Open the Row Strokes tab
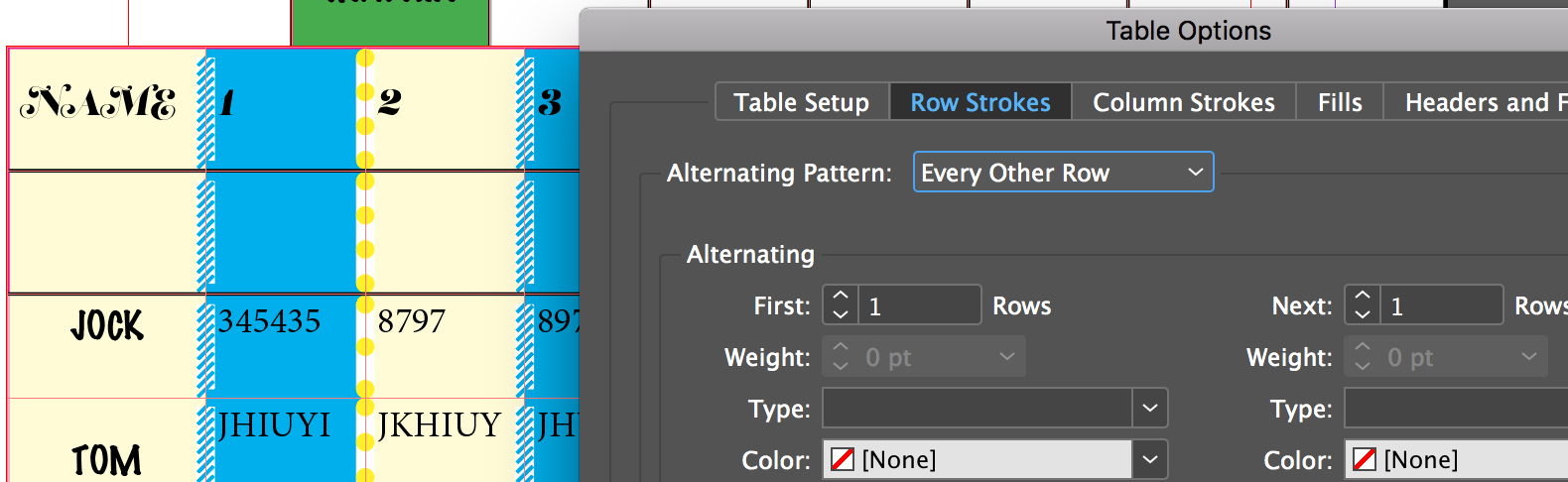Image resolution: width=1568 pixels, height=482 pixels. point(980,102)
